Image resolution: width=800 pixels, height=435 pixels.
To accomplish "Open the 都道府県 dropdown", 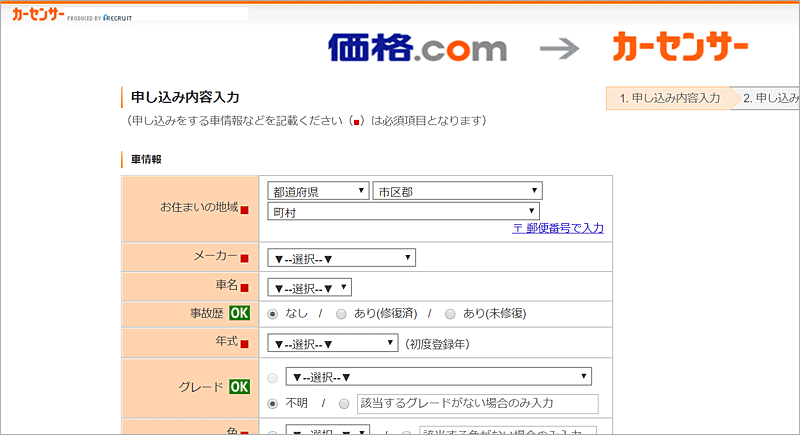I will point(318,191).
